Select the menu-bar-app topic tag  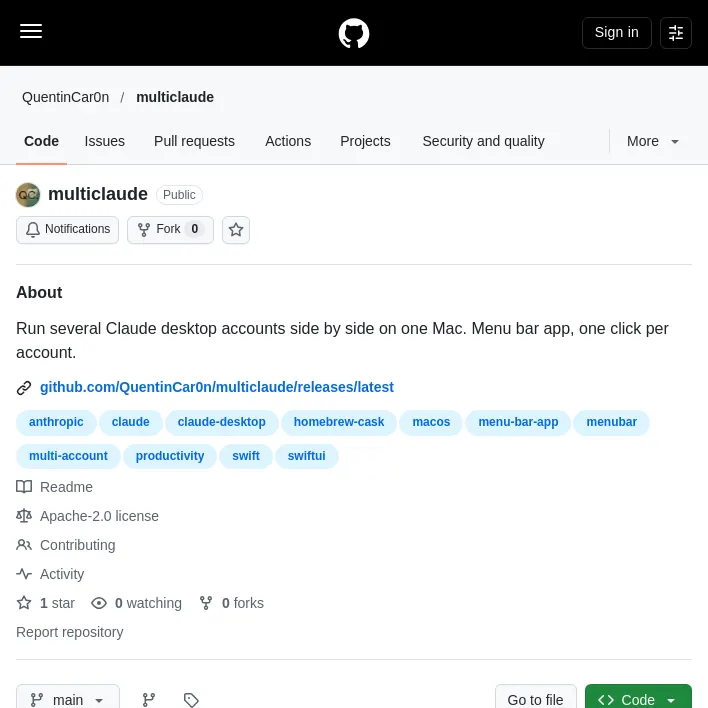tap(518, 422)
